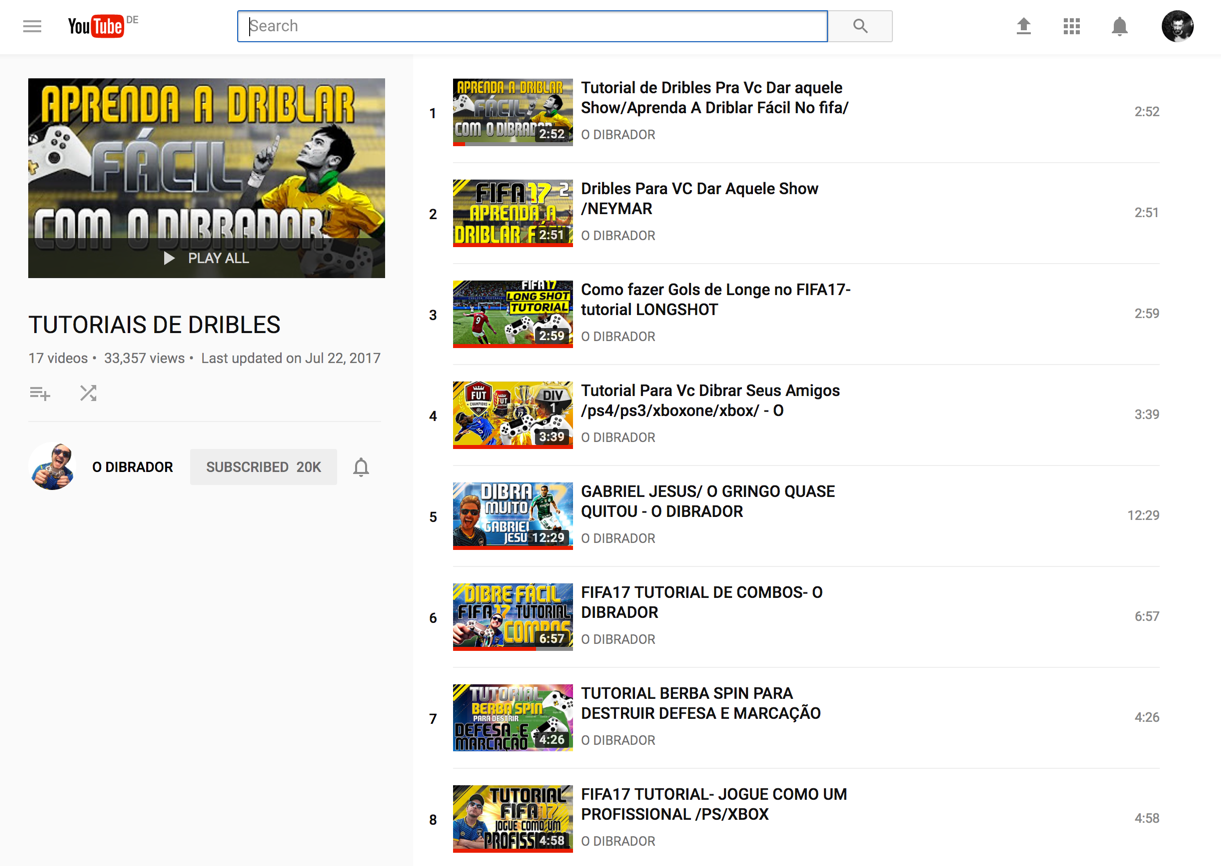1221x866 pixels.
Task: Click '17 videos' count text
Action: coord(58,358)
